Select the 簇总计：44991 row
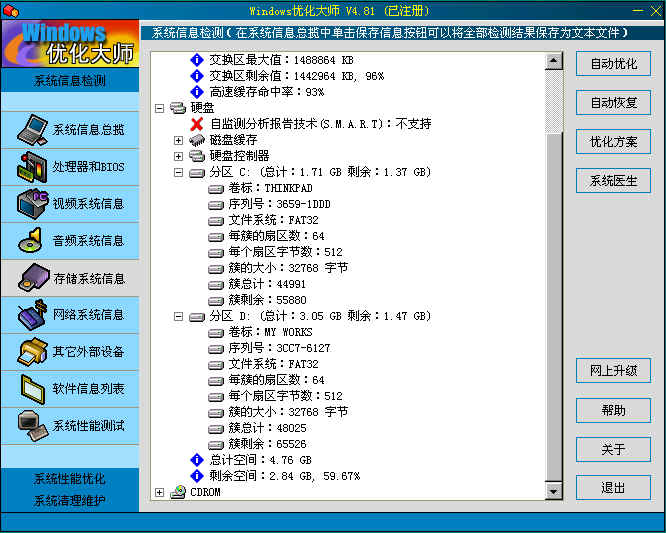 click(267, 284)
